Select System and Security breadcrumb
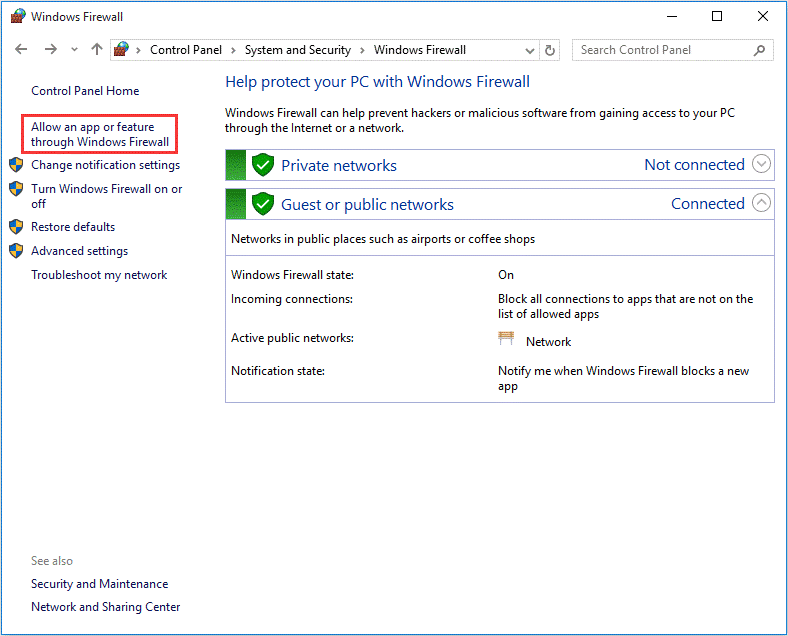The image size is (788, 636). pos(297,50)
